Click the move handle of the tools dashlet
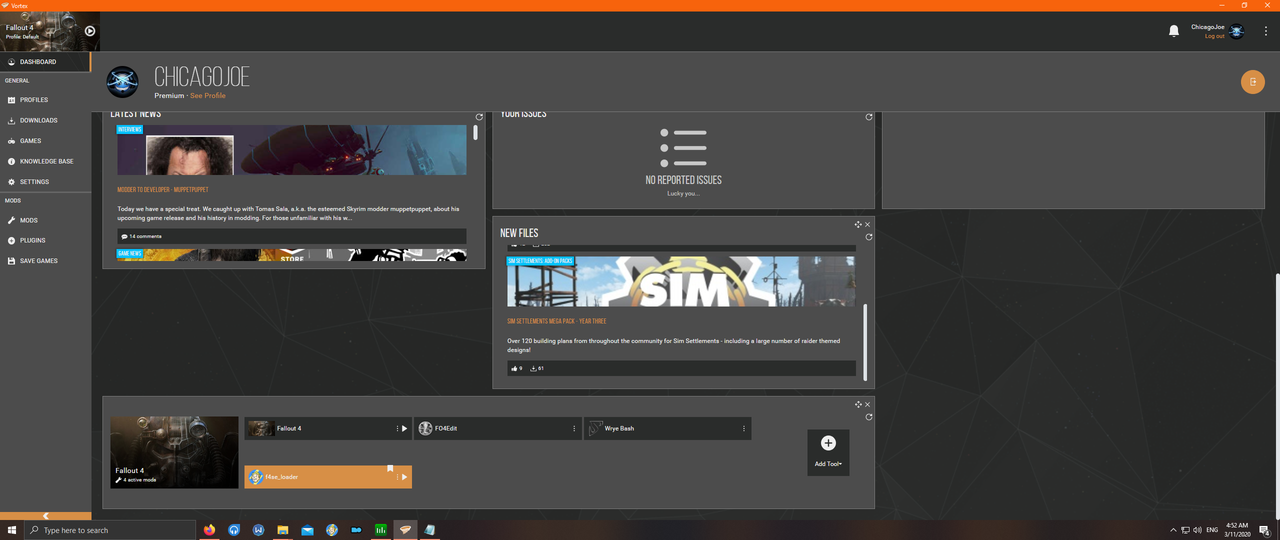The image size is (1280, 540). (x=858, y=405)
